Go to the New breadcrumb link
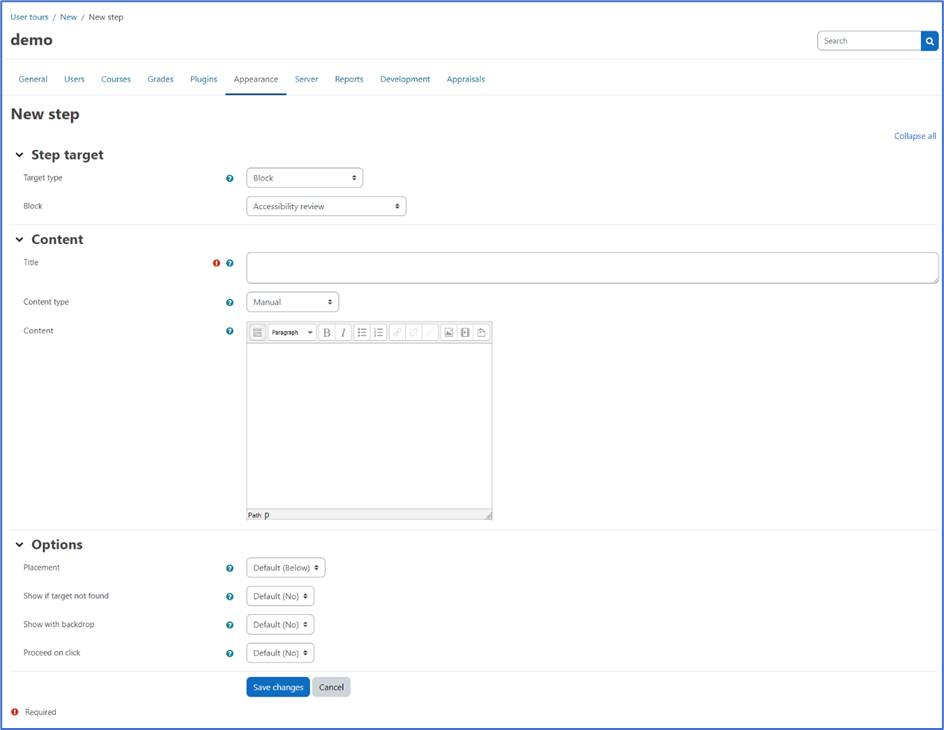The image size is (944, 730). point(69,17)
